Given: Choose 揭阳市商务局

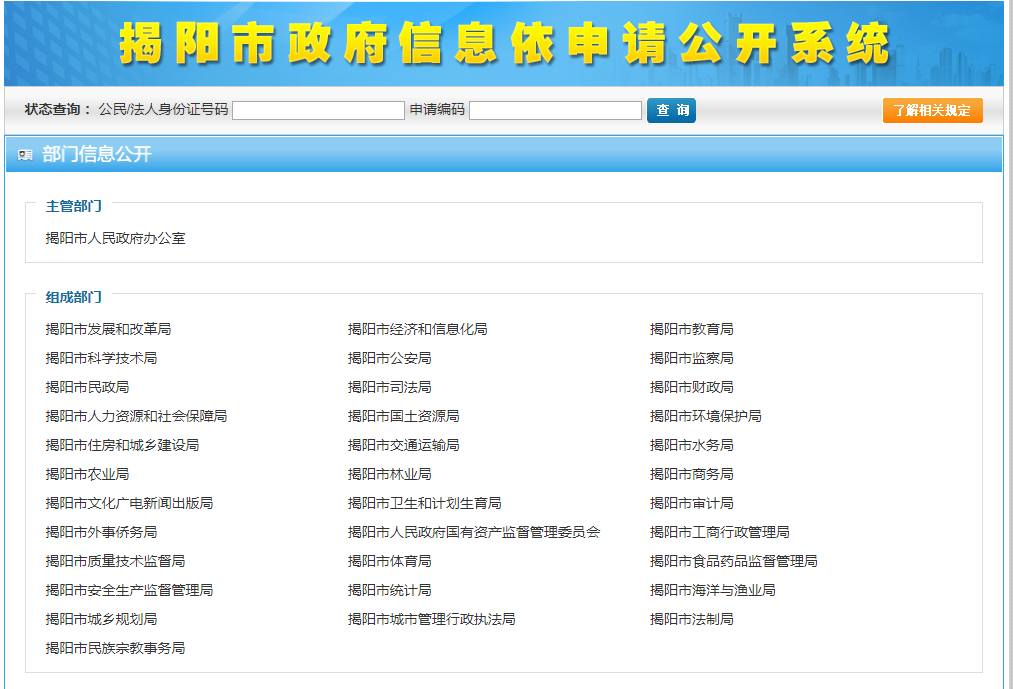Looking at the screenshot, I should (x=691, y=474).
